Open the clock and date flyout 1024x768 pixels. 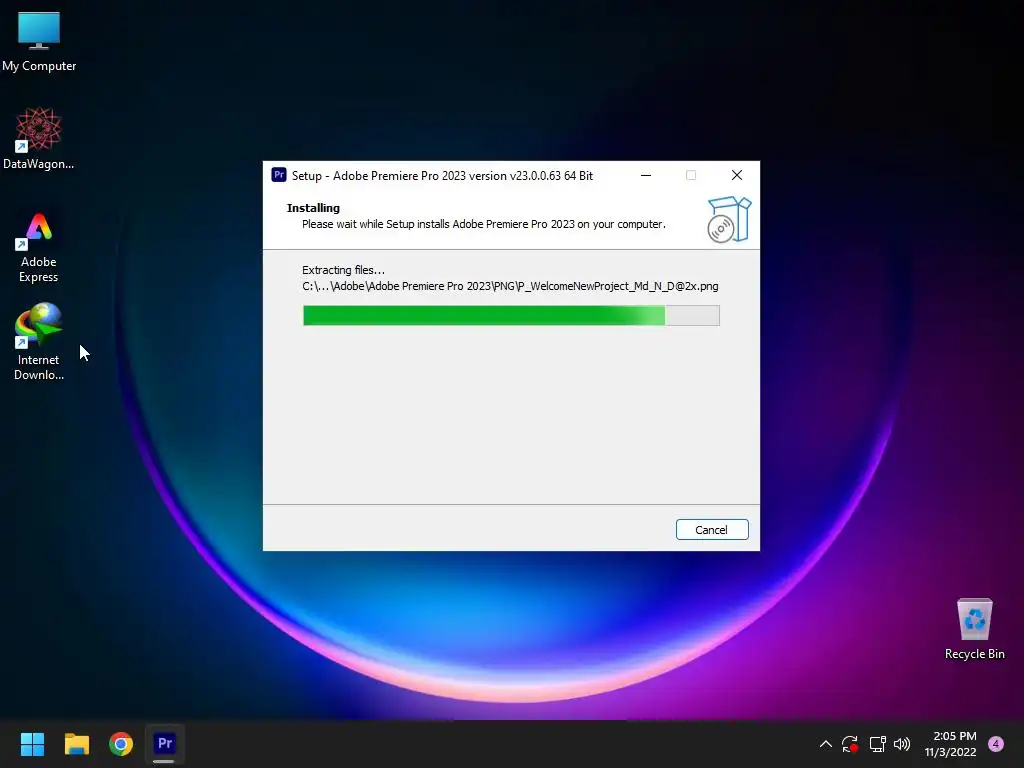pos(950,744)
